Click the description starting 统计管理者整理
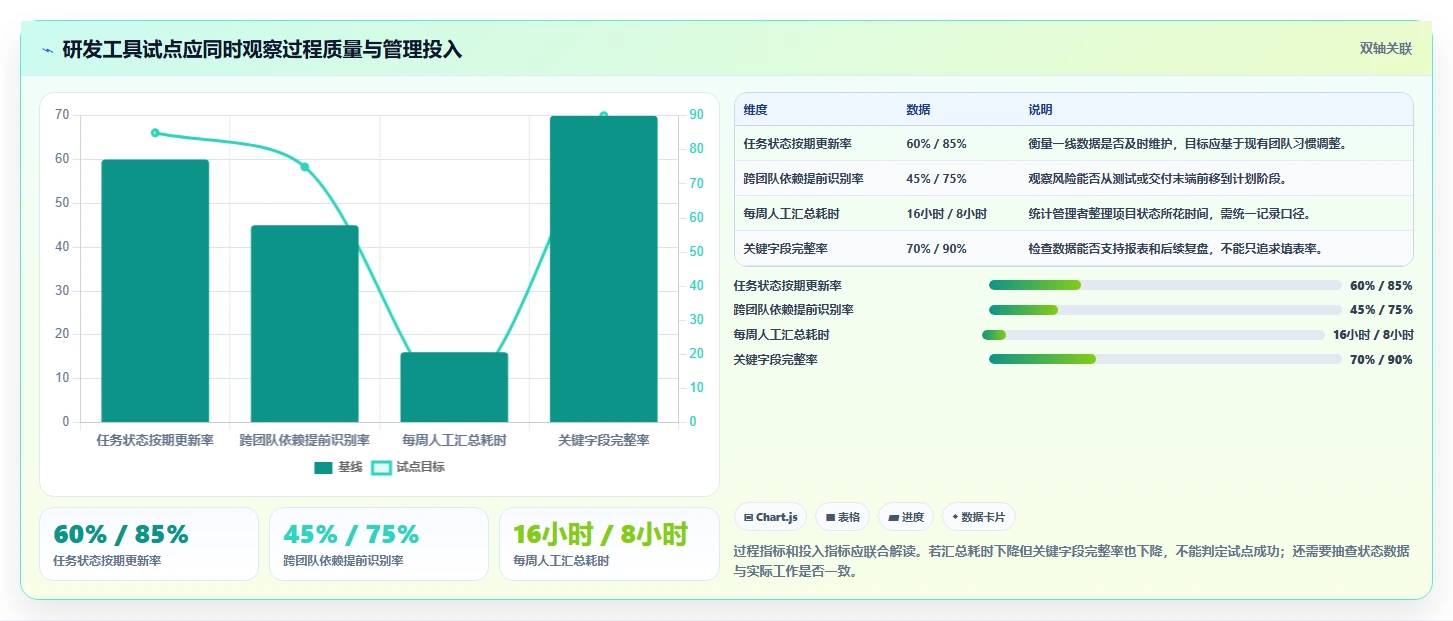 tap(1169, 213)
